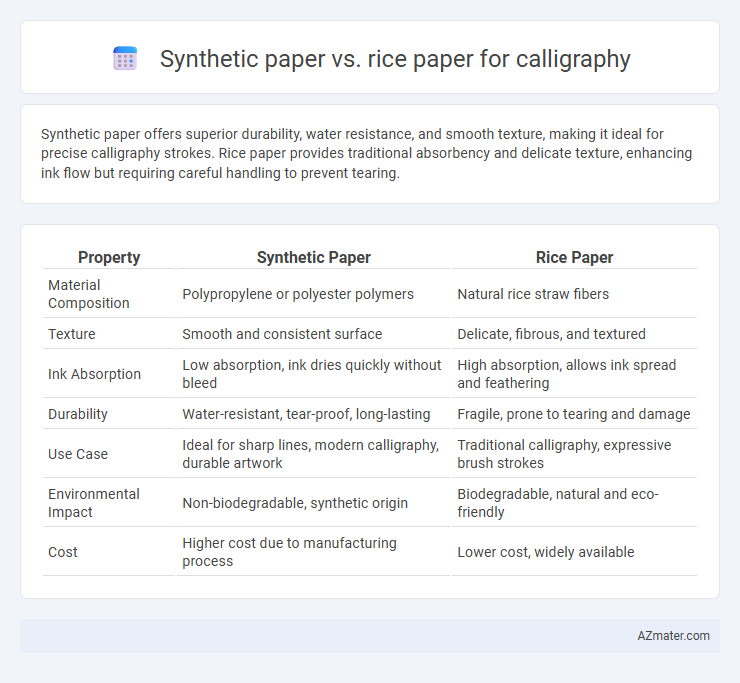Click the 'Rice Paper' column header

click(x=574, y=257)
